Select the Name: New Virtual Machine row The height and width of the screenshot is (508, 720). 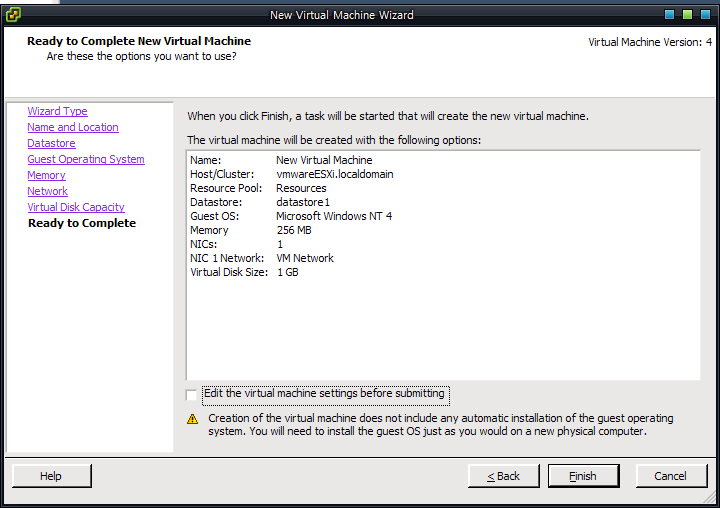(281, 160)
